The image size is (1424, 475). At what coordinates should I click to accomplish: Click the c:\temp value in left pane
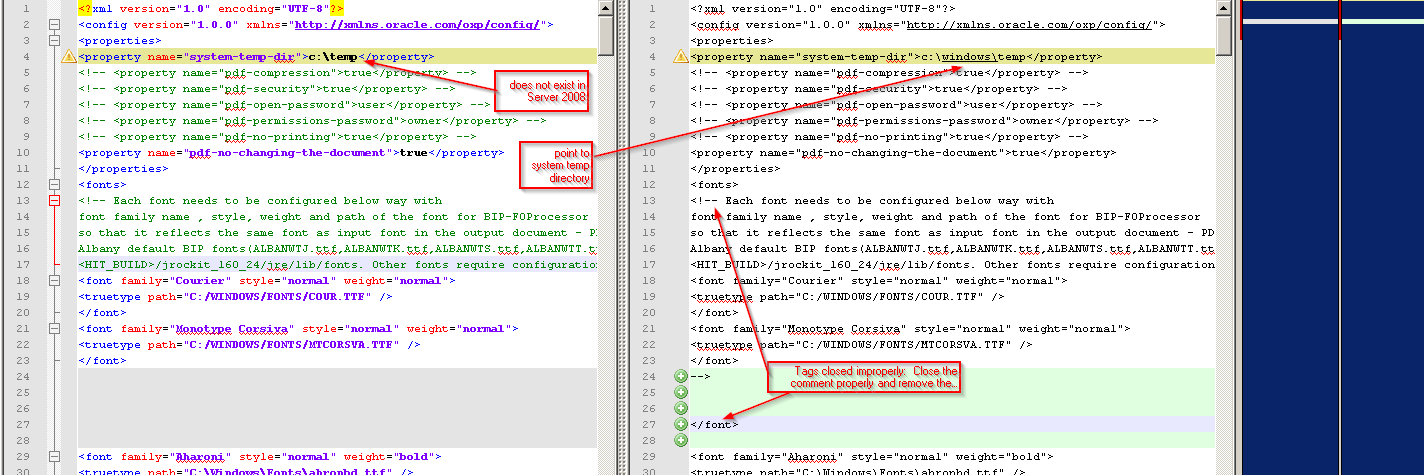pos(333,57)
